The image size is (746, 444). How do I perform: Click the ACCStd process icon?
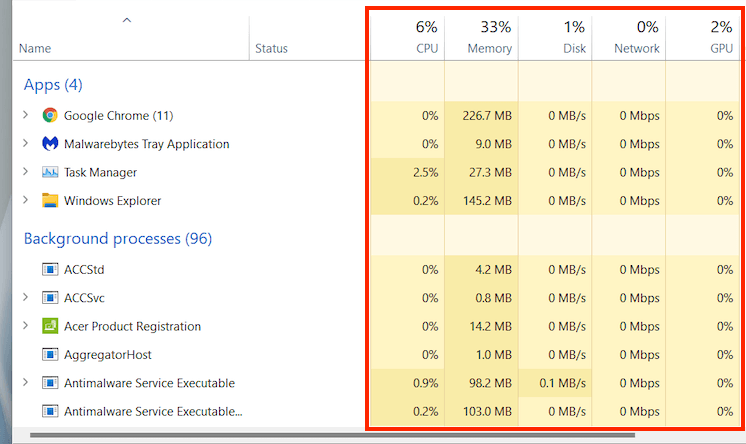point(50,269)
